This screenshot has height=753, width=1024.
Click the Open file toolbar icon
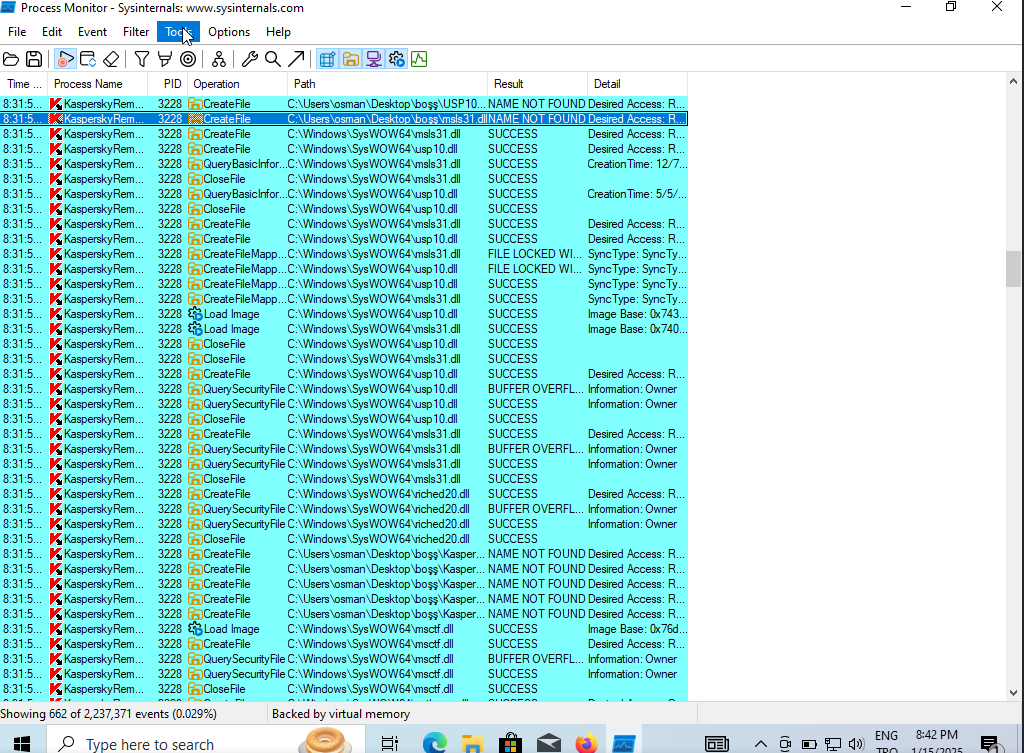11,59
